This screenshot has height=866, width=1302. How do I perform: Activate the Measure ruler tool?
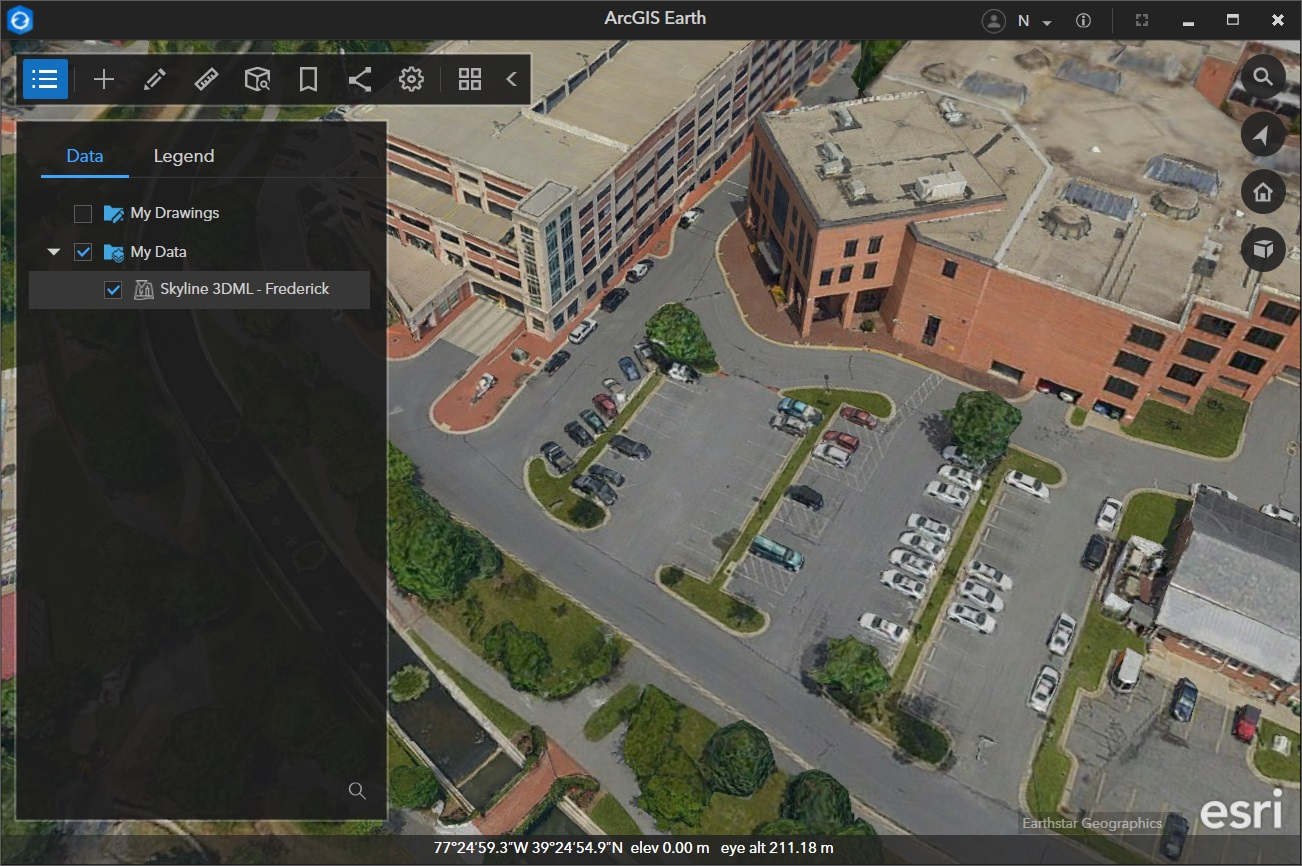tap(206, 80)
